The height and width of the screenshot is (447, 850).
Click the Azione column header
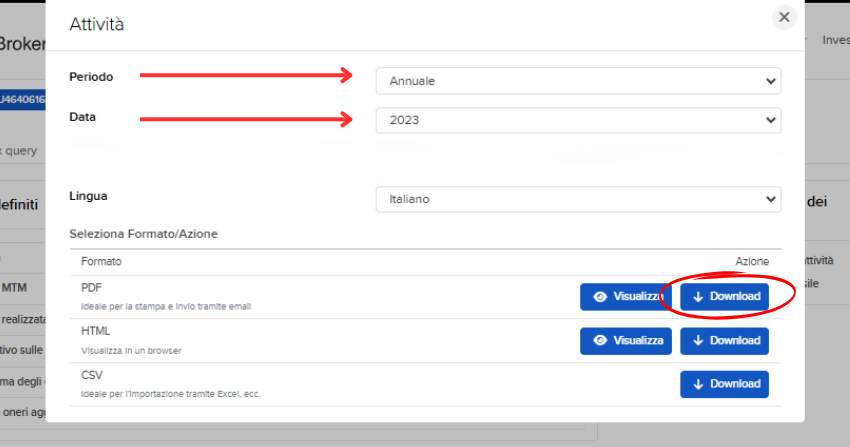(752, 261)
